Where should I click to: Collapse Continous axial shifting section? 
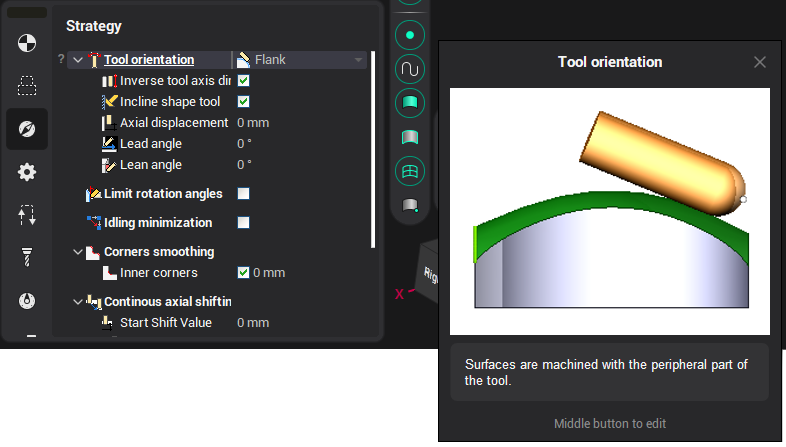78,301
